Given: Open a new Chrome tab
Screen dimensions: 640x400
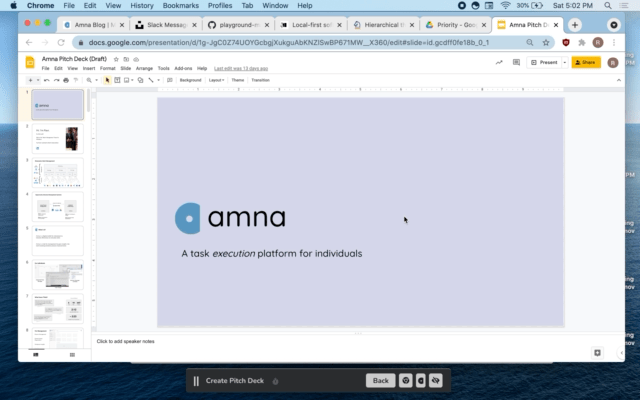Looking at the screenshot, I should (x=575, y=25).
